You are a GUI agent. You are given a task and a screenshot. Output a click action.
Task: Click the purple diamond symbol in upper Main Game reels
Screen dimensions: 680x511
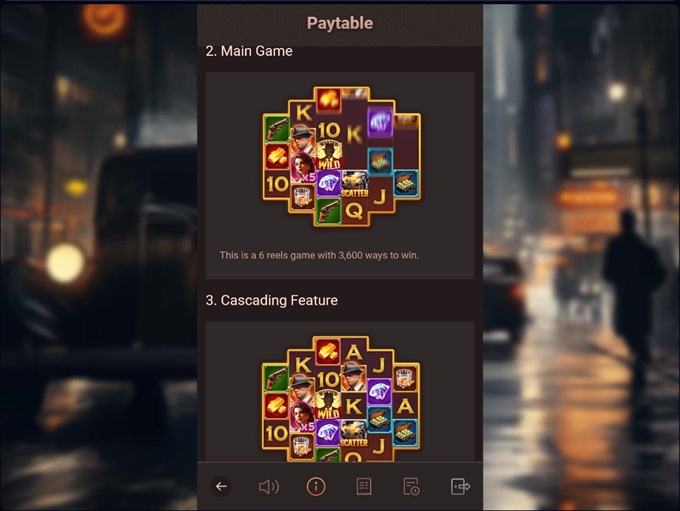pos(380,122)
